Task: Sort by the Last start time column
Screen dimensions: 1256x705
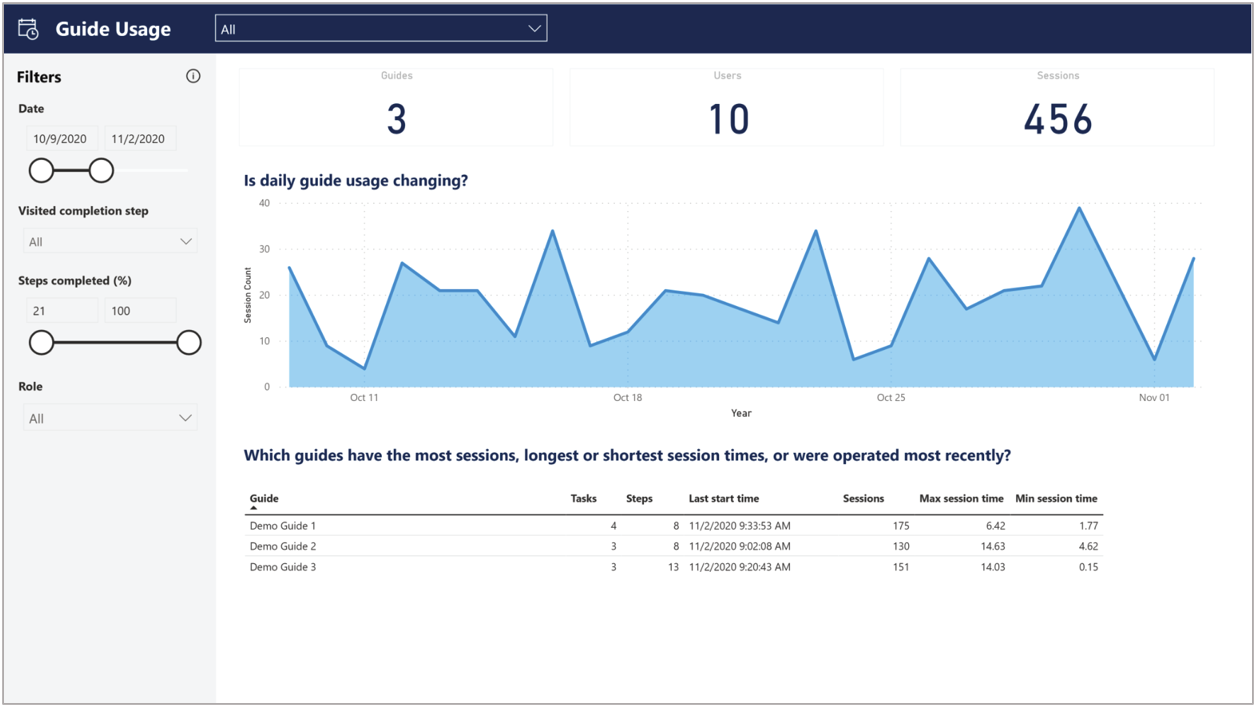Action: pyautogui.click(x=724, y=498)
